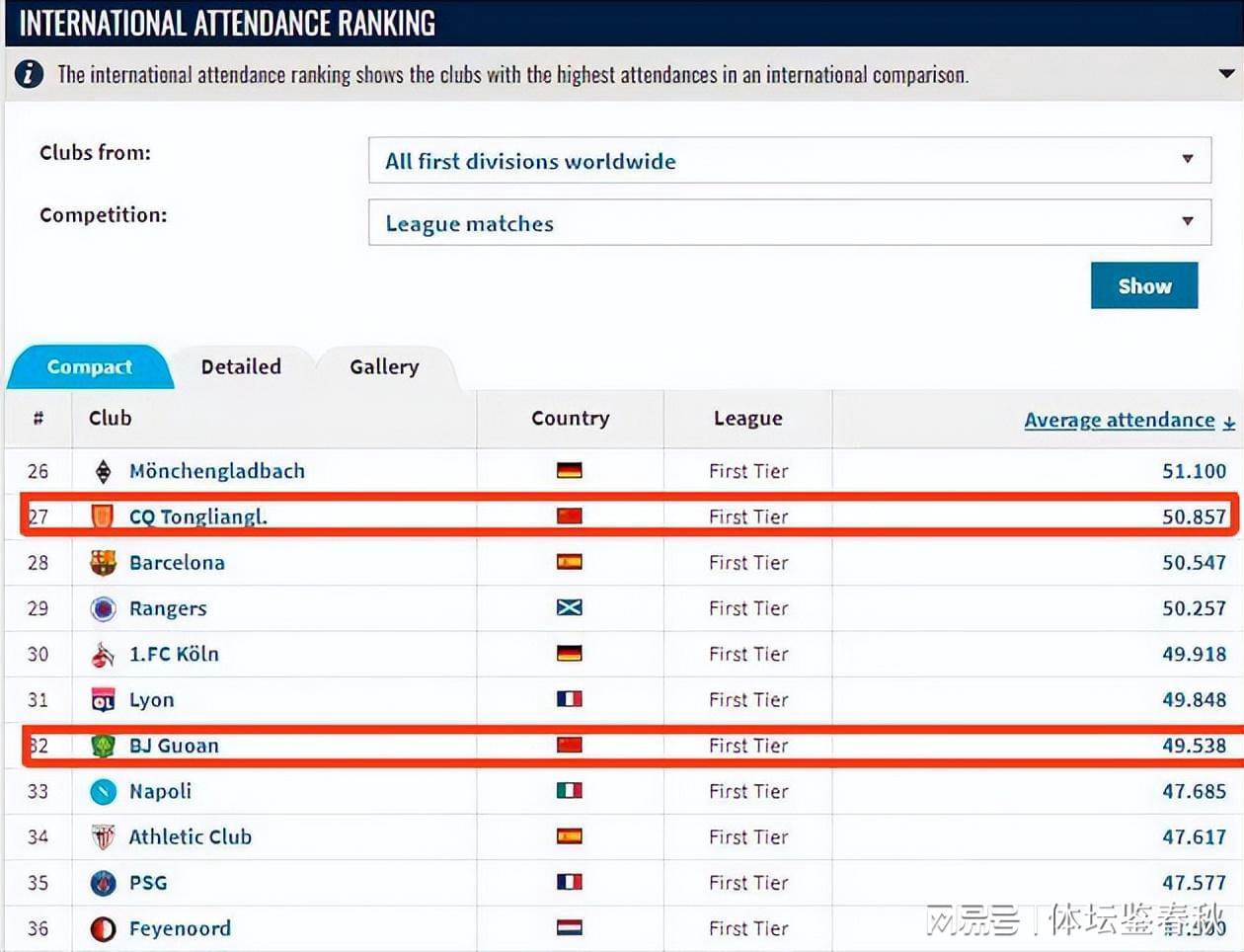Open the Lyon club link
The image size is (1244, 952).
[151, 700]
